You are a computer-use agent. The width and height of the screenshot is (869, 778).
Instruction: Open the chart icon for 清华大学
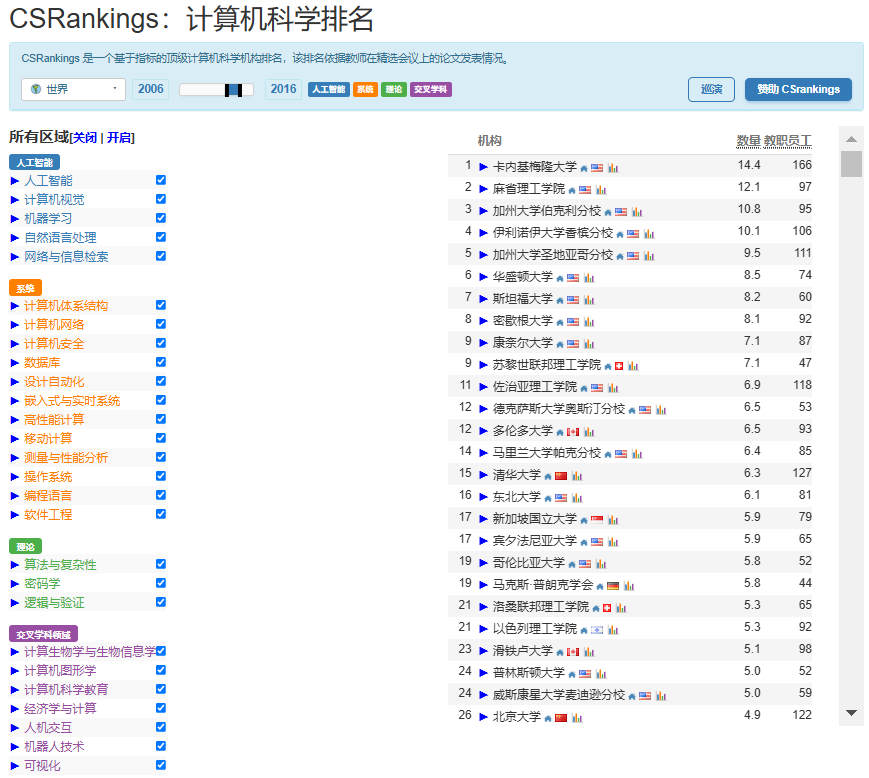coord(577,476)
